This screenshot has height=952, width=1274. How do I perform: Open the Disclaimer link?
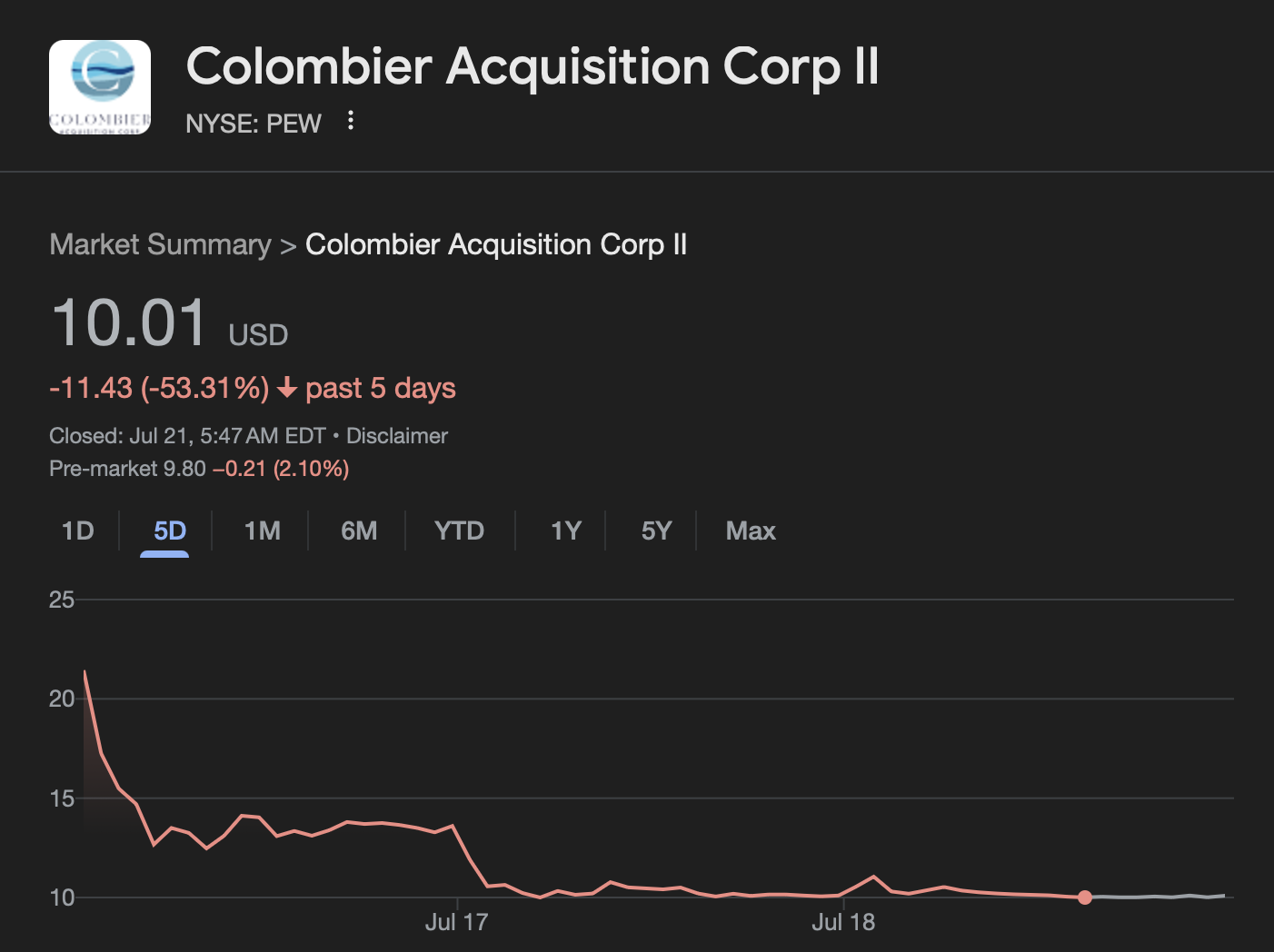pyautogui.click(x=397, y=436)
